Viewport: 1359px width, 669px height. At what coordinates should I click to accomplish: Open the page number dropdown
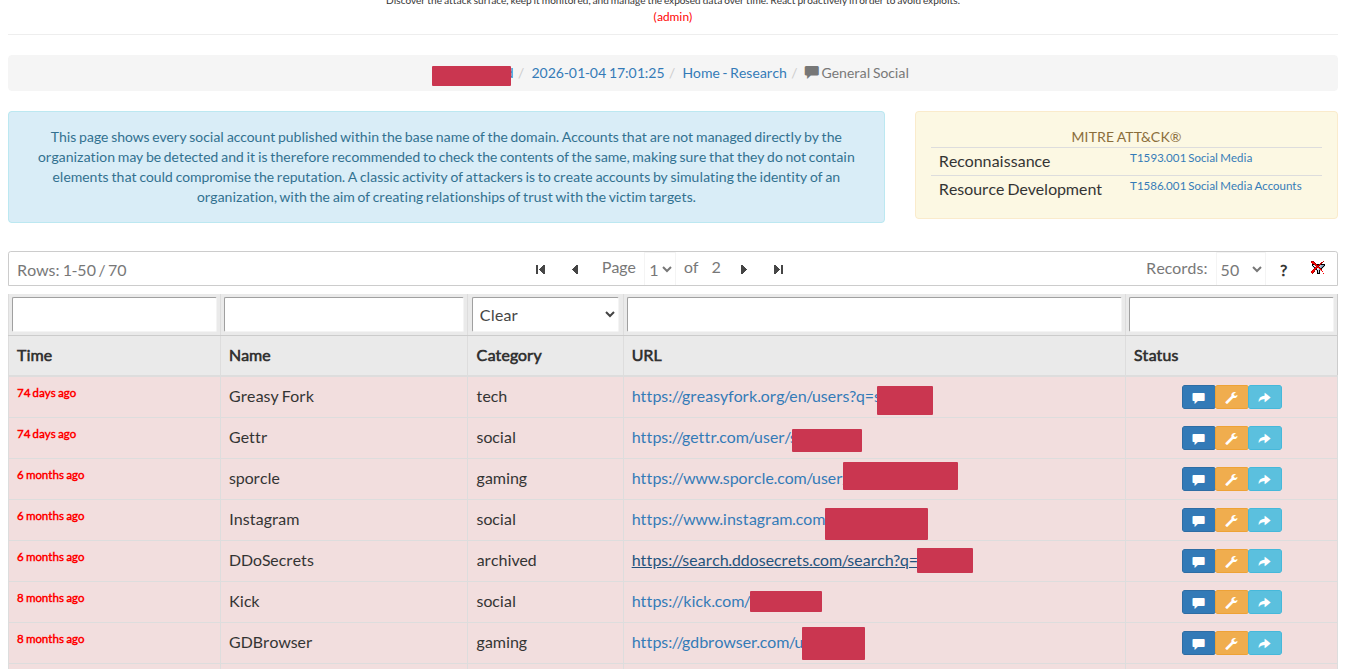pyautogui.click(x=660, y=269)
